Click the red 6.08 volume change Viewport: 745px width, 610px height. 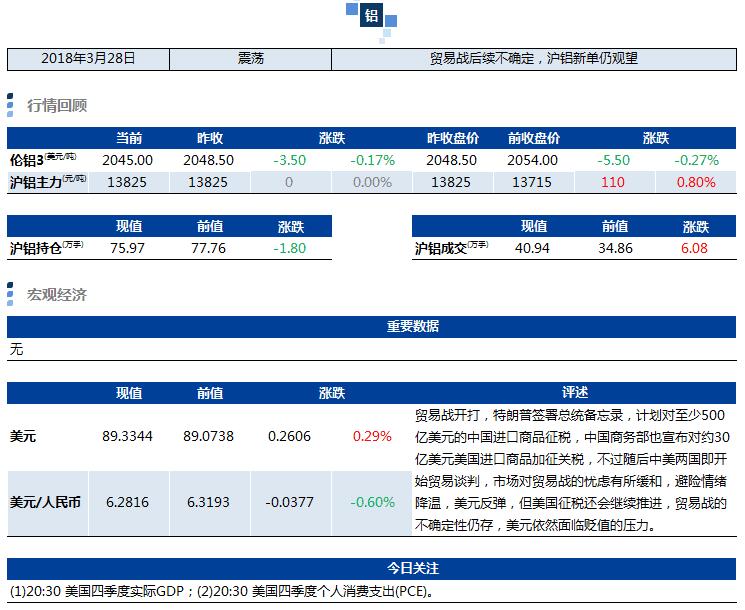point(694,248)
